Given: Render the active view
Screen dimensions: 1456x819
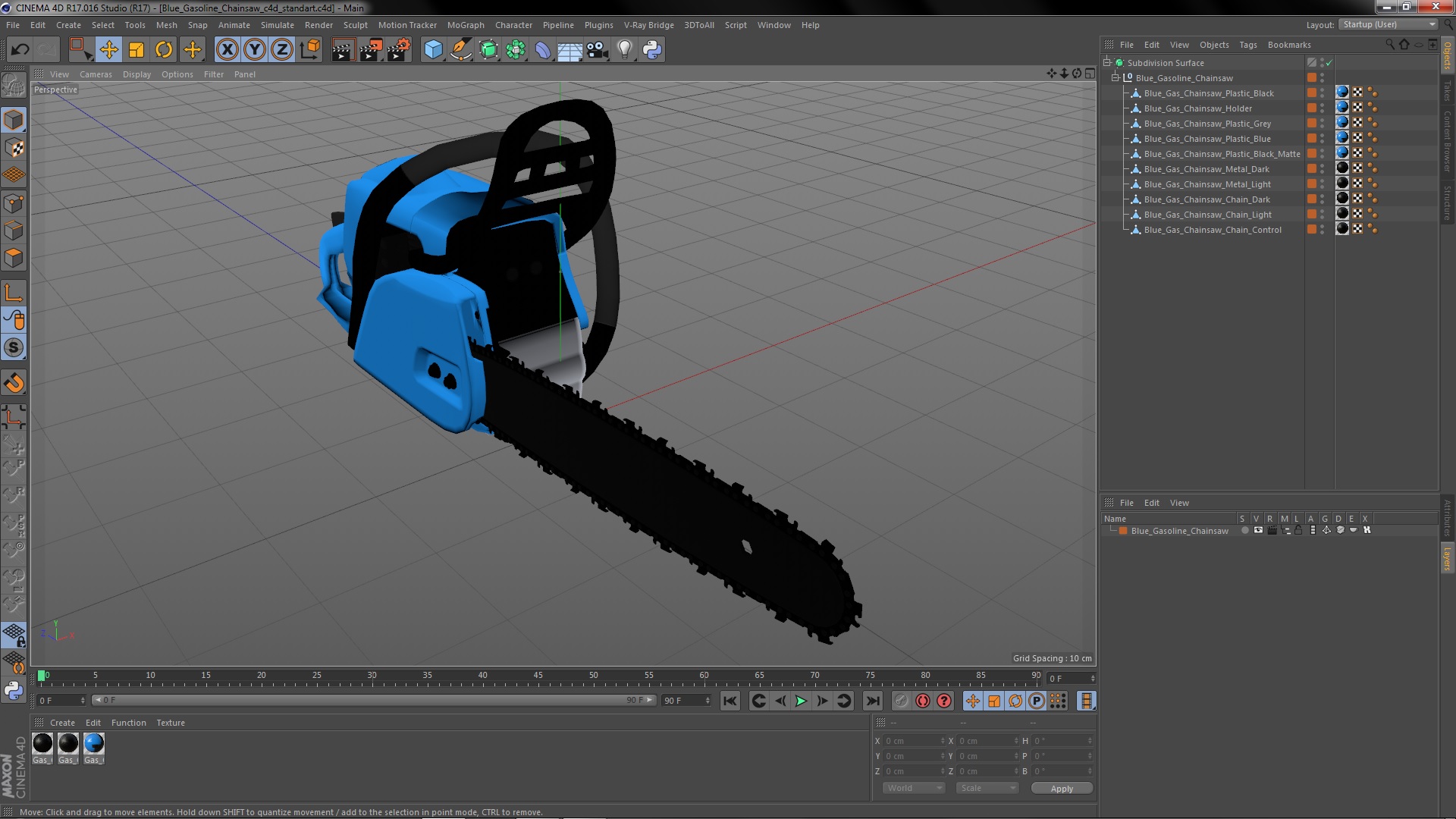Looking at the screenshot, I should tap(343, 50).
